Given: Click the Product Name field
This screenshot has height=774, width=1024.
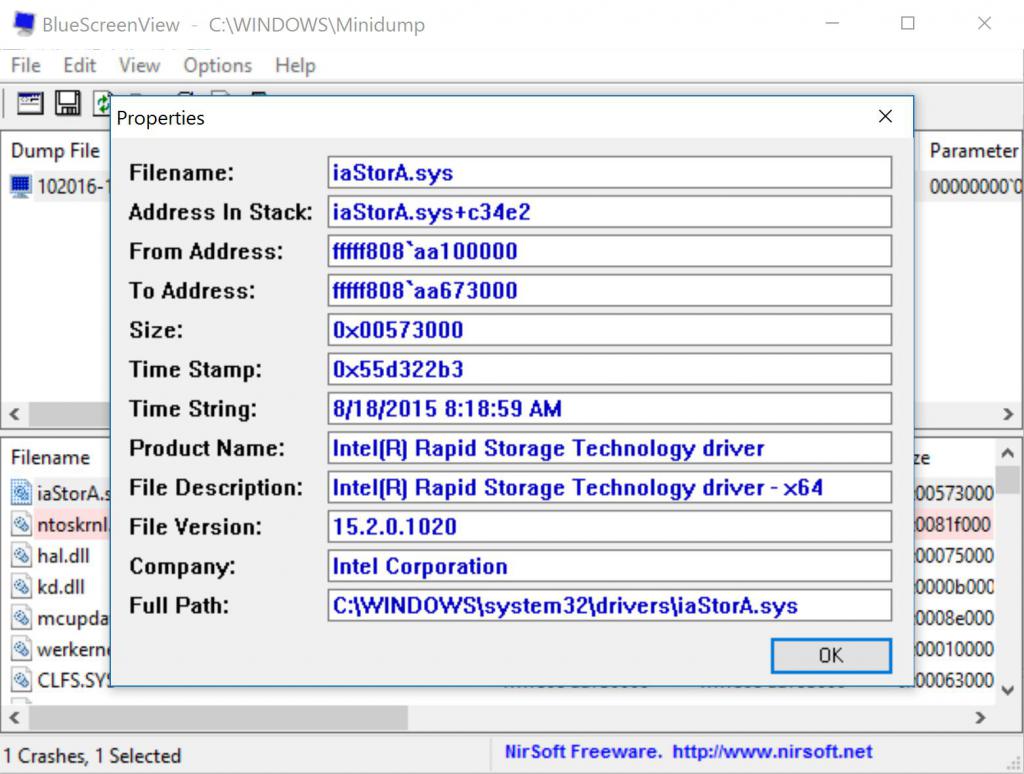Looking at the screenshot, I should coord(609,448).
